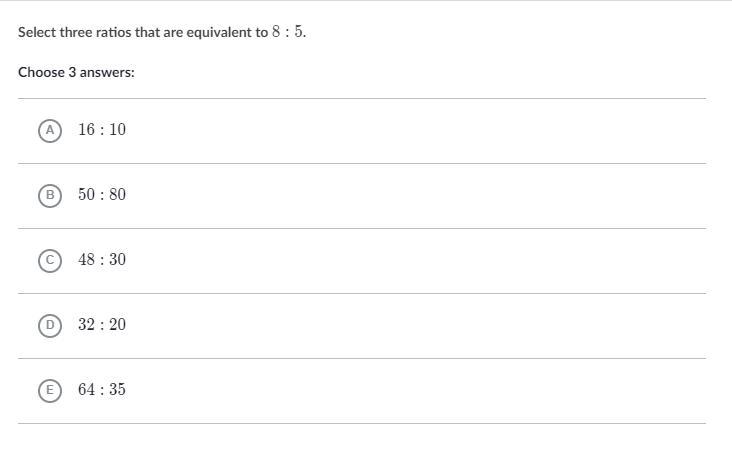Click the ratio text 64 : 35

pyautogui.click(x=102, y=389)
